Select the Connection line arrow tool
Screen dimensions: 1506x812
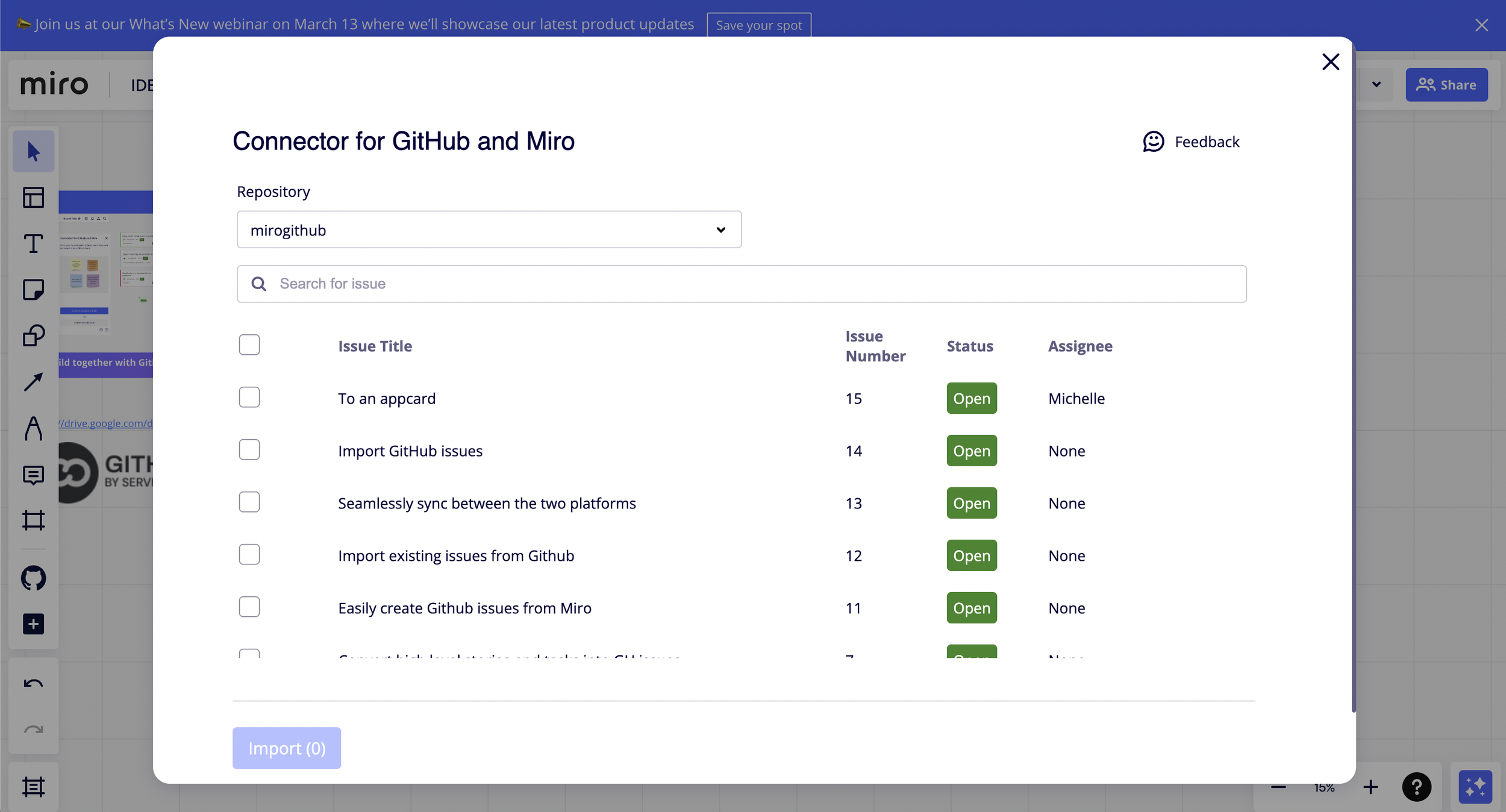(34, 382)
